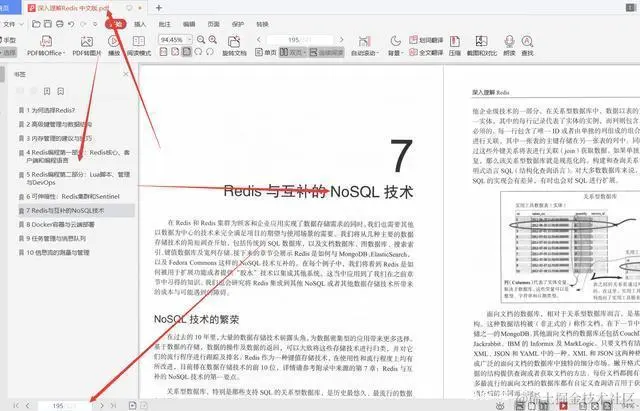640x411 pixels.
Task: Open the 开始 ribbon tab
Action: tap(116, 24)
